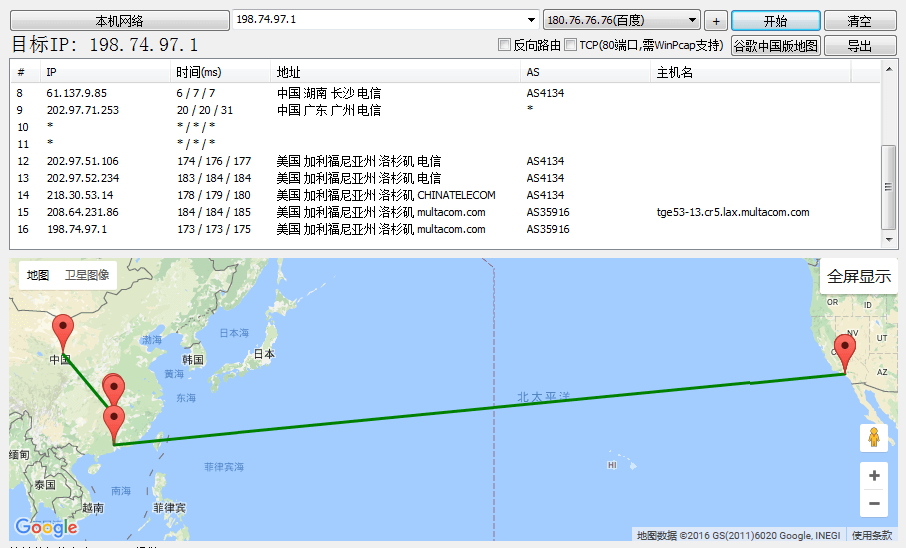Open 谷歌中国版地图 map option

775,45
